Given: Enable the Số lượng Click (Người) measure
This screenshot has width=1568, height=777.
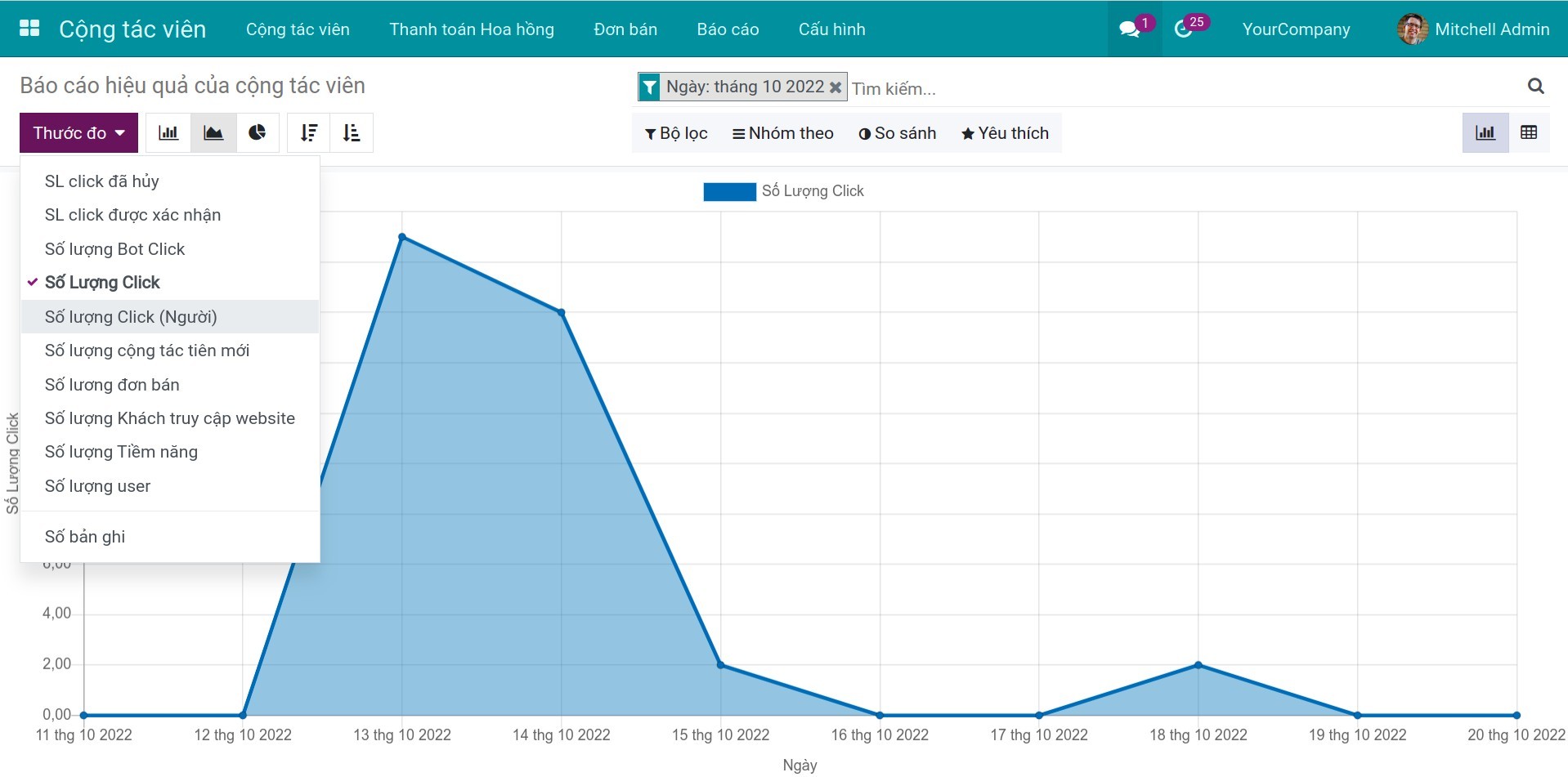Looking at the screenshot, I should tap(131, 317).
